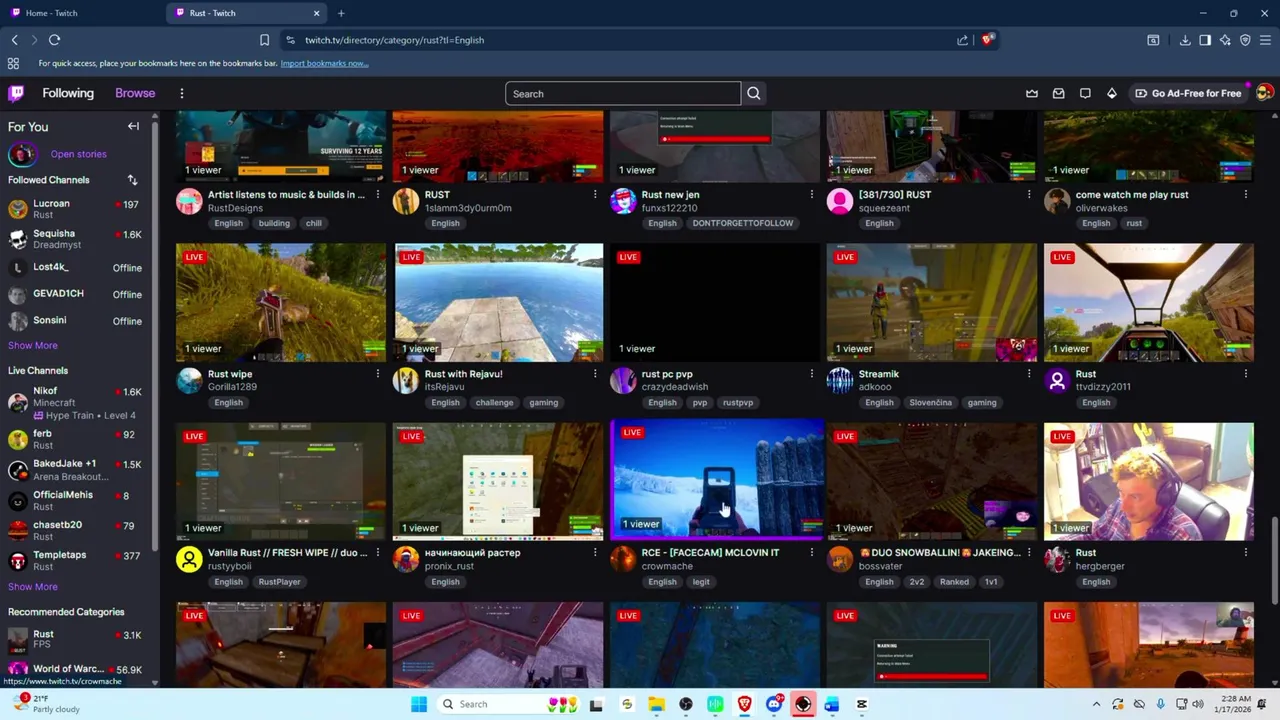
Task: Click the Get Bits diamond icon
Action: 1111,93
